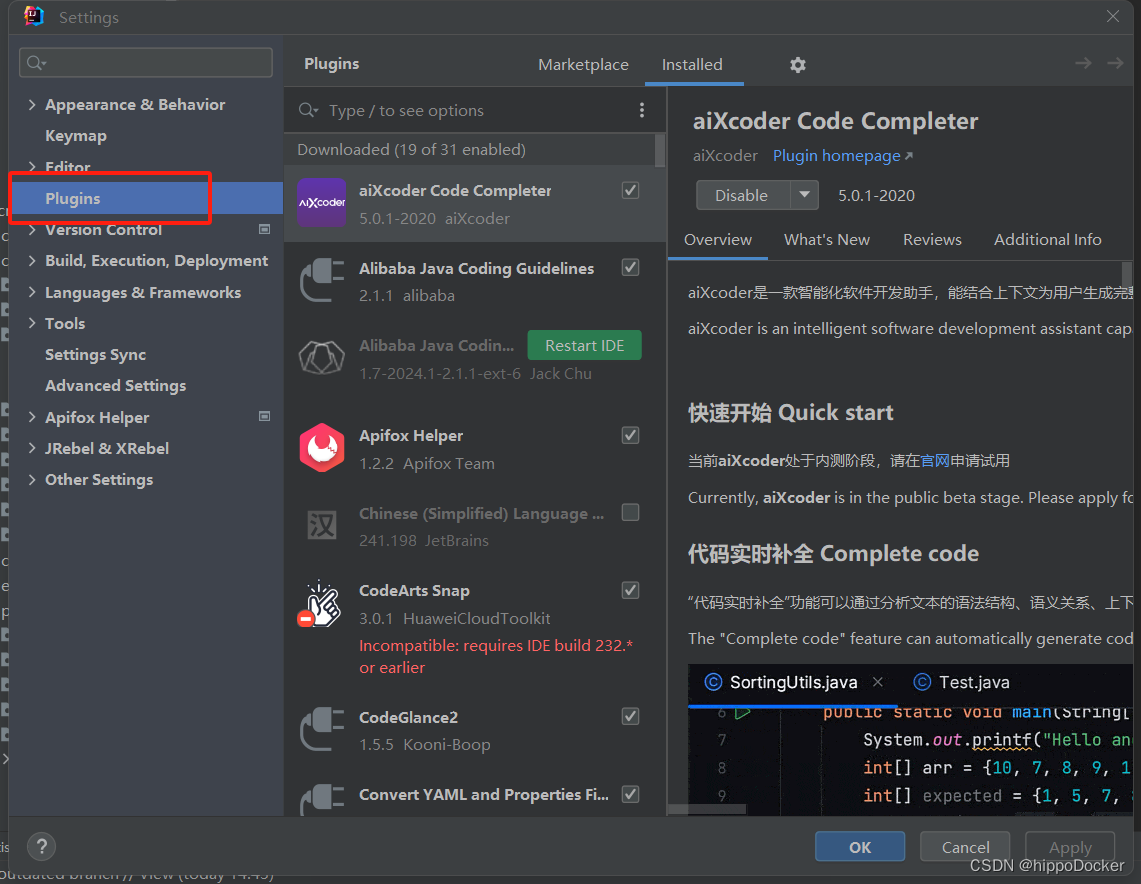Click the plugin filter input field
The width and height of the screenshot is (1141, 884).
pos(477,110)
